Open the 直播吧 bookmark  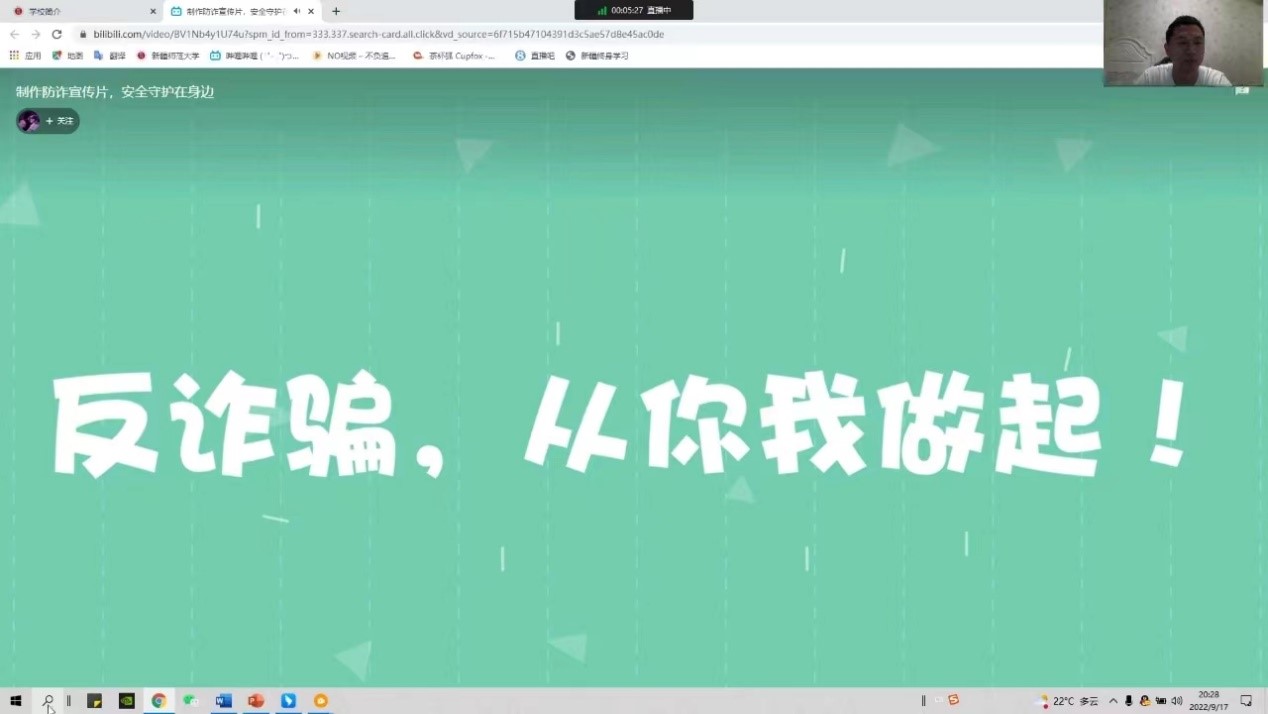coord(535,56)
